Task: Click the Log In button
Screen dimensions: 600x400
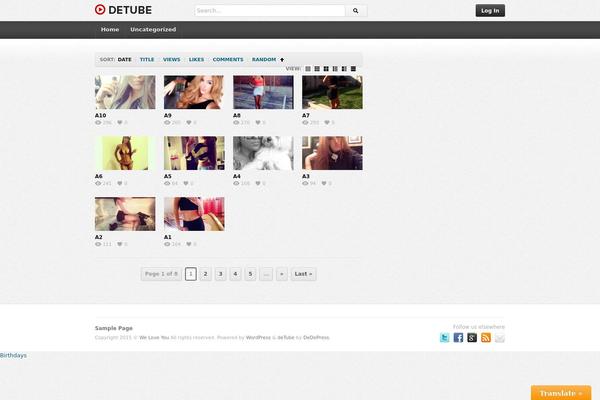Action: pyautogui.click(x=490, y=11)
